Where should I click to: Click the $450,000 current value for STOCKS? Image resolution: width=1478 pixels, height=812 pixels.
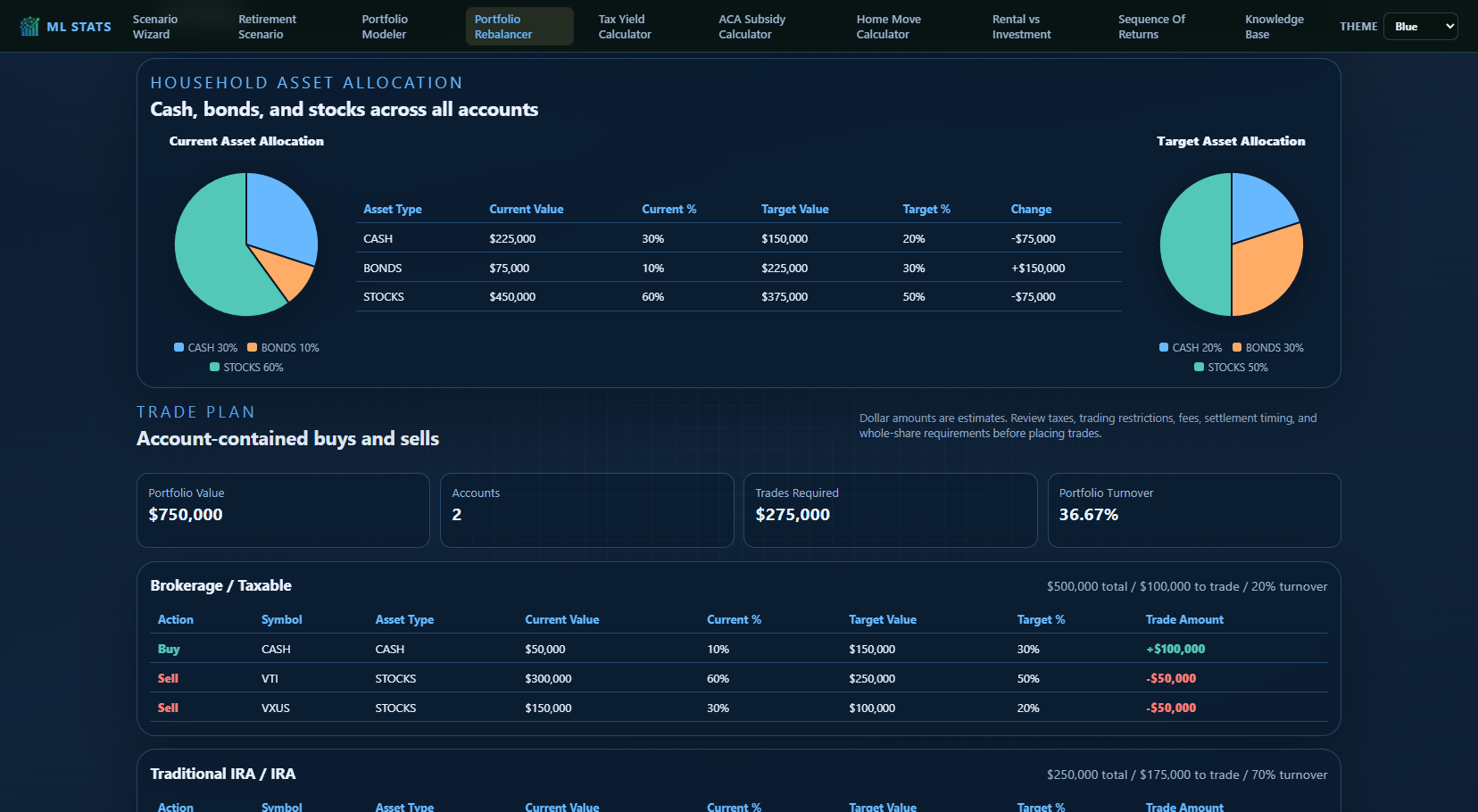click(x=512, y=296)
